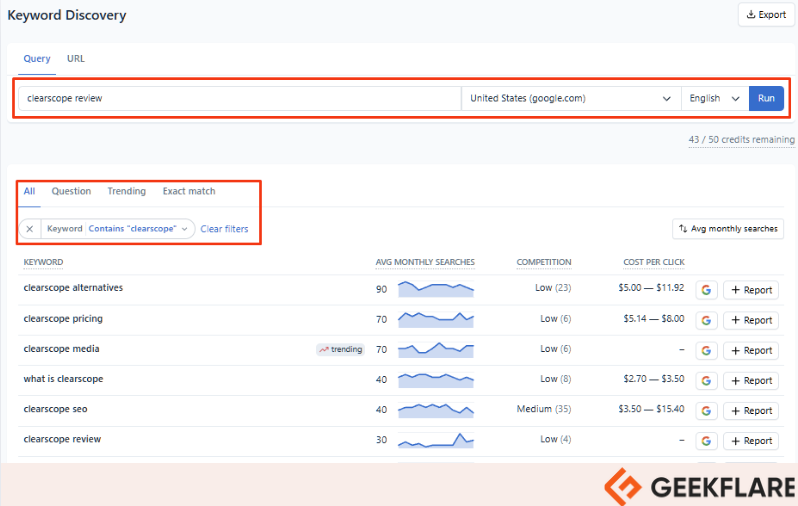The height and width of the screenshot is (506, 798).
Task: Click the $5.14 — $8.00 cost value
Action: tap(654, 319)
